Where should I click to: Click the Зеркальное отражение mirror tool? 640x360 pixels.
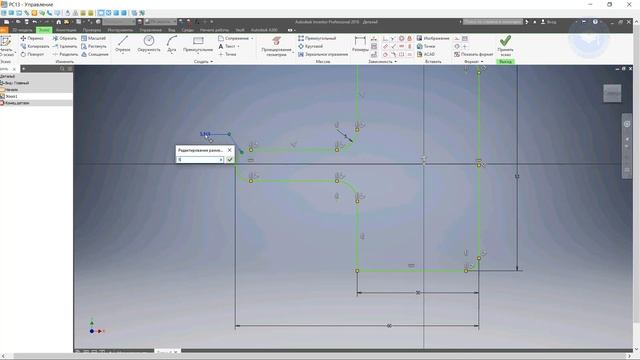(323, 54)
